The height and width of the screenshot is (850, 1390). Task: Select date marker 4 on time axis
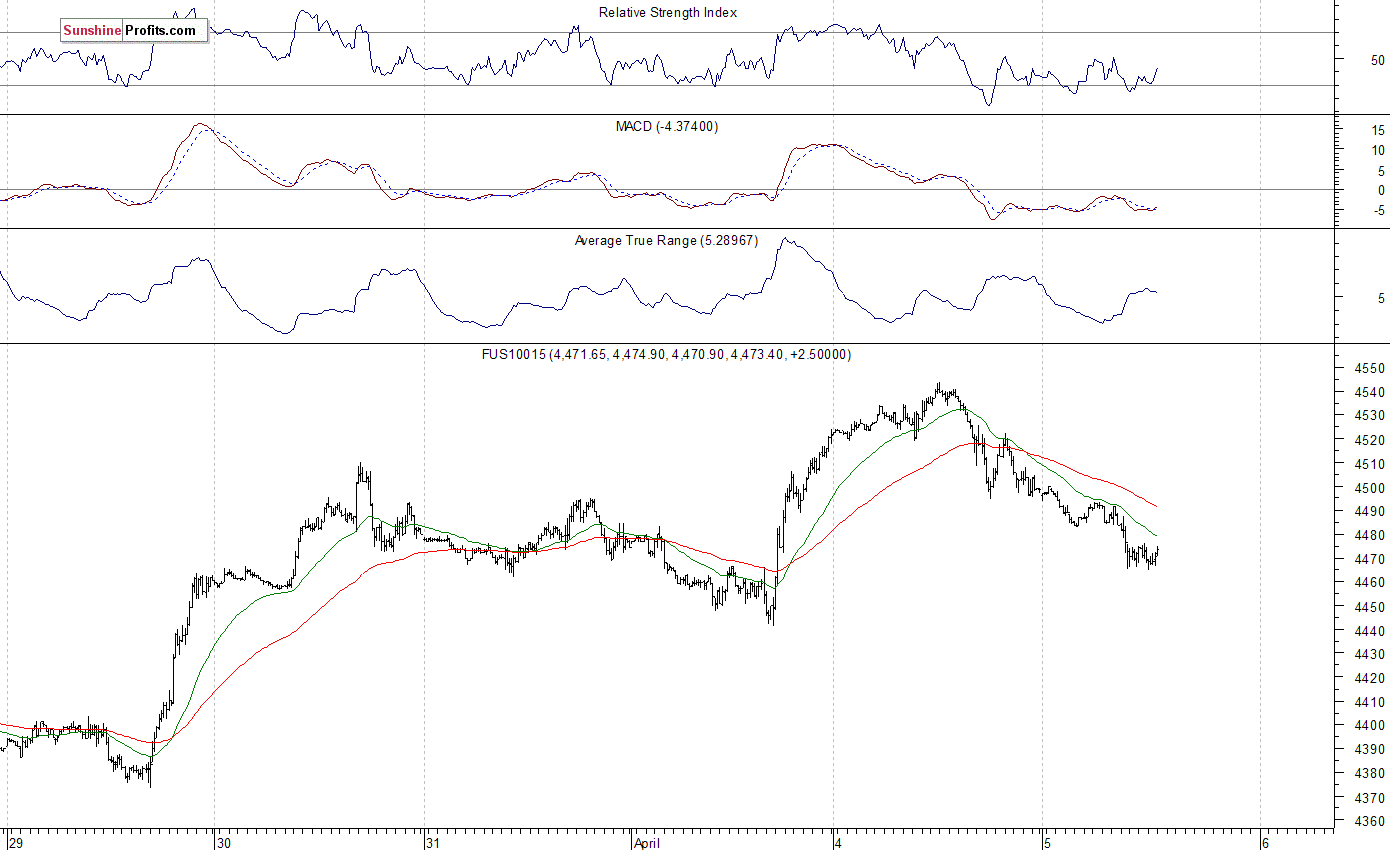840,842
